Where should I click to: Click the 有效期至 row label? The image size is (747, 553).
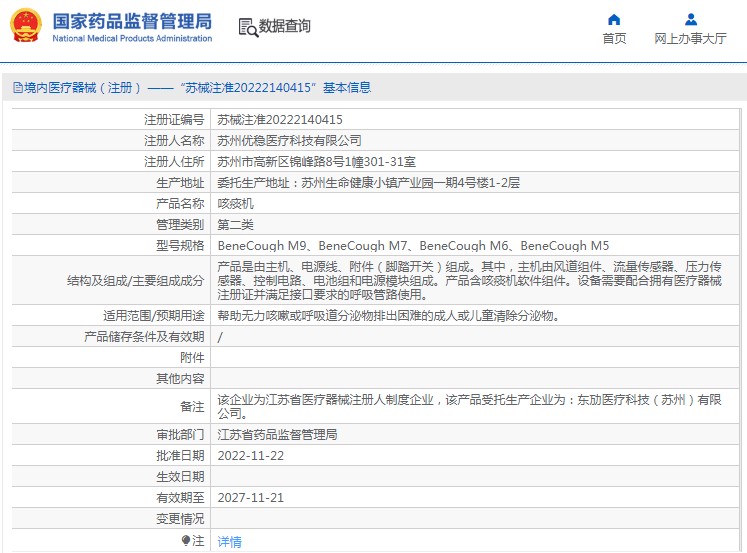point(180,498)
